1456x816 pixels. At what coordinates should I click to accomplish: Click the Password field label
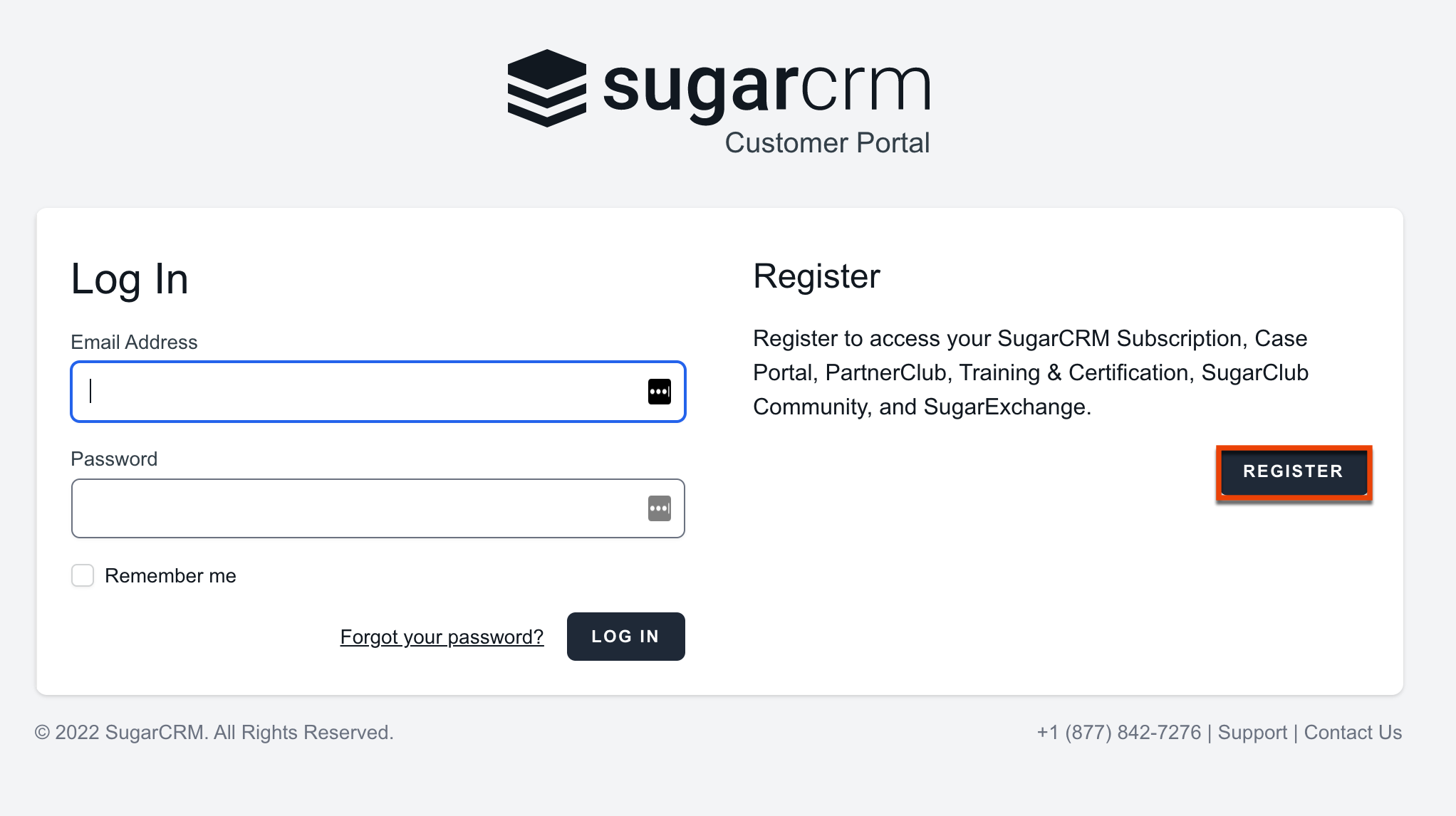114,459
